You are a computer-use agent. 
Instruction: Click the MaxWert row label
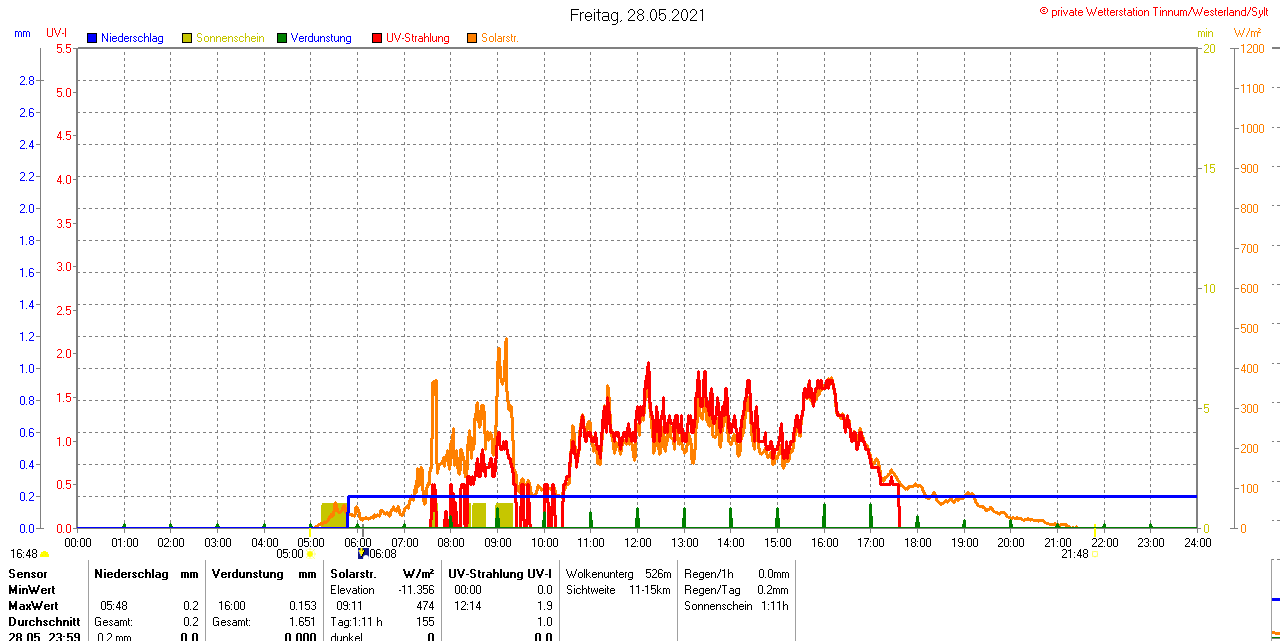coord(33,606)
